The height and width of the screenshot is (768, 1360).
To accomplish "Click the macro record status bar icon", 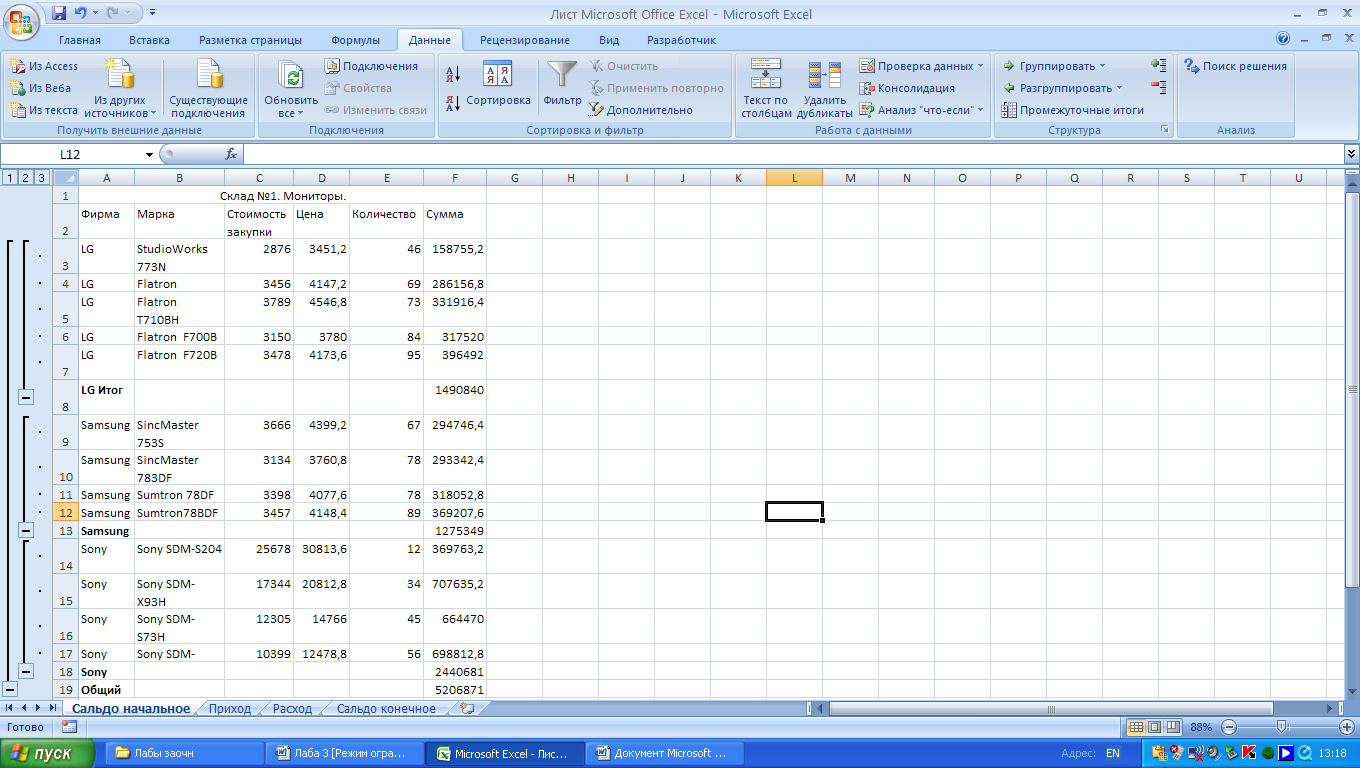I will click(69, 727).
